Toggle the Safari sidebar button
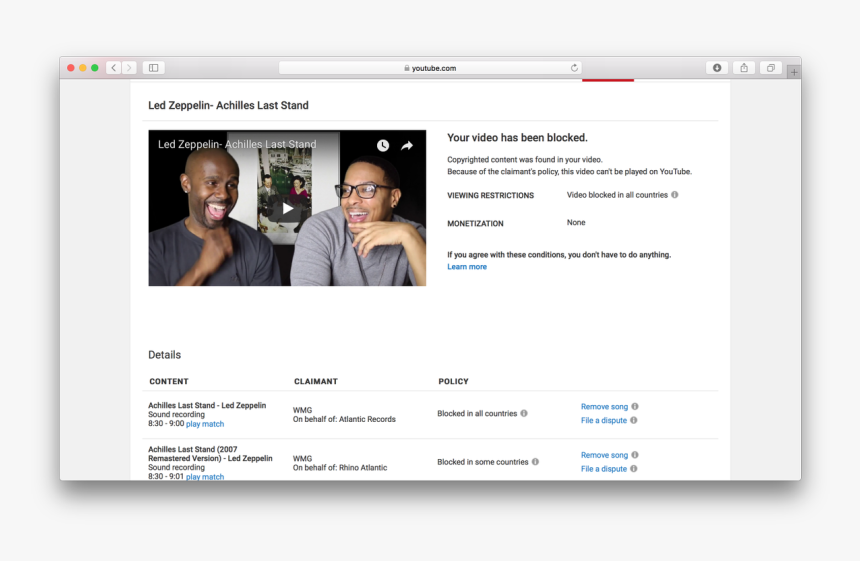Screen dimensions: 860x561 pyautogui.click(x=154, y=67)
